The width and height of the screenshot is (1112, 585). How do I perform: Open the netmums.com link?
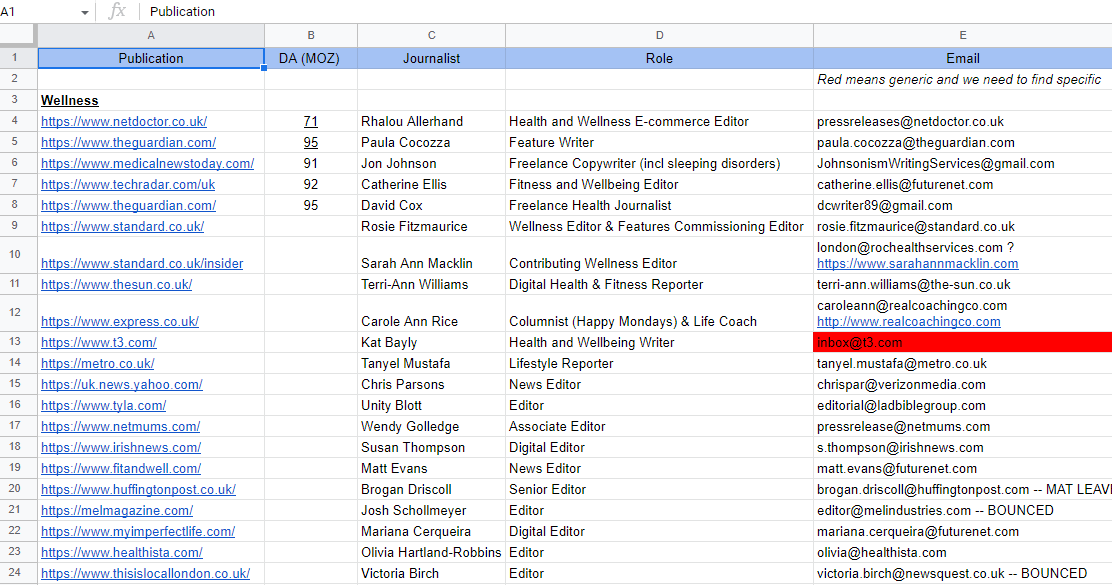[x=121, y=426]
